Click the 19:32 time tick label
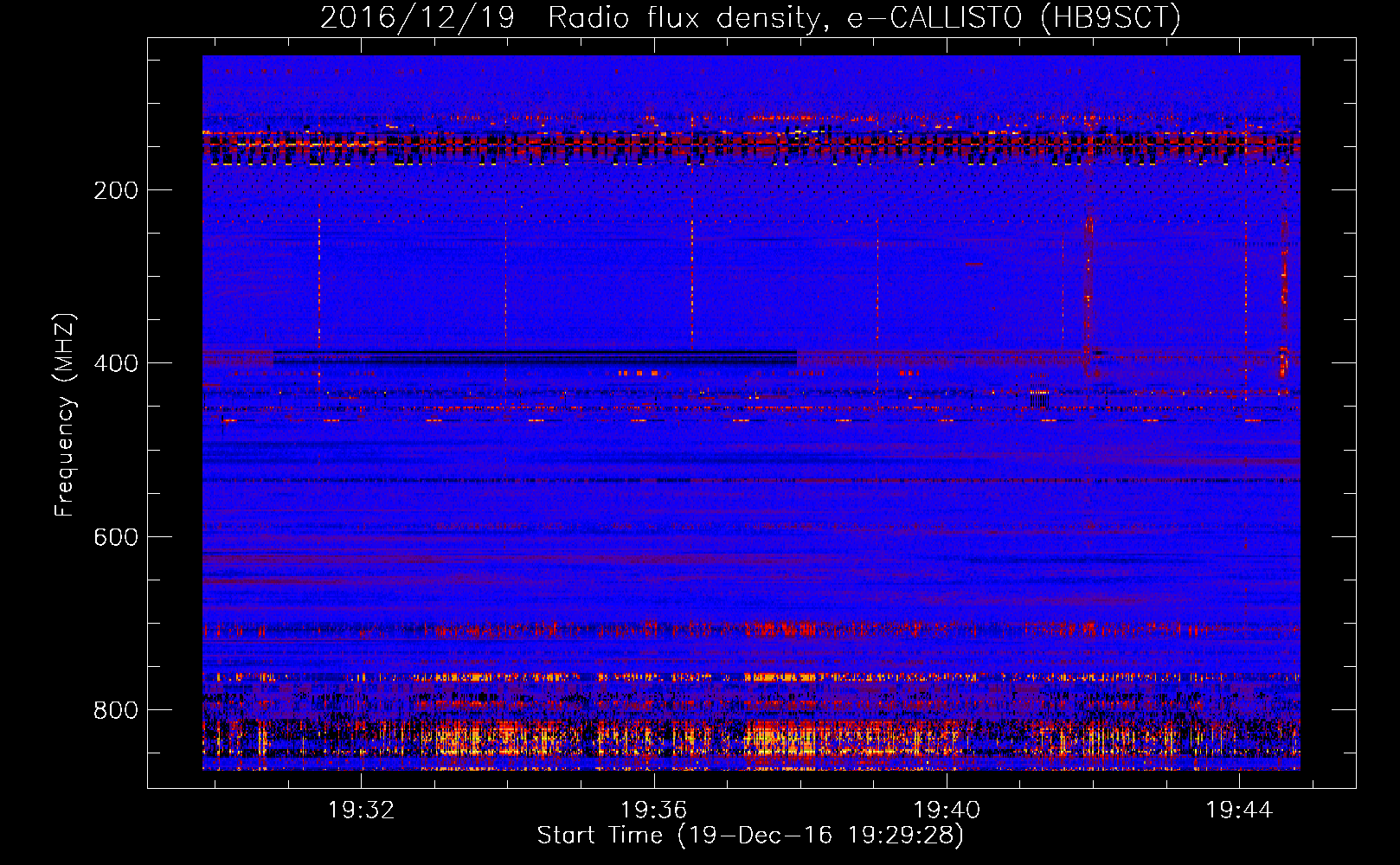This screenshot has height=865, width=1400. tap(362, 810)
